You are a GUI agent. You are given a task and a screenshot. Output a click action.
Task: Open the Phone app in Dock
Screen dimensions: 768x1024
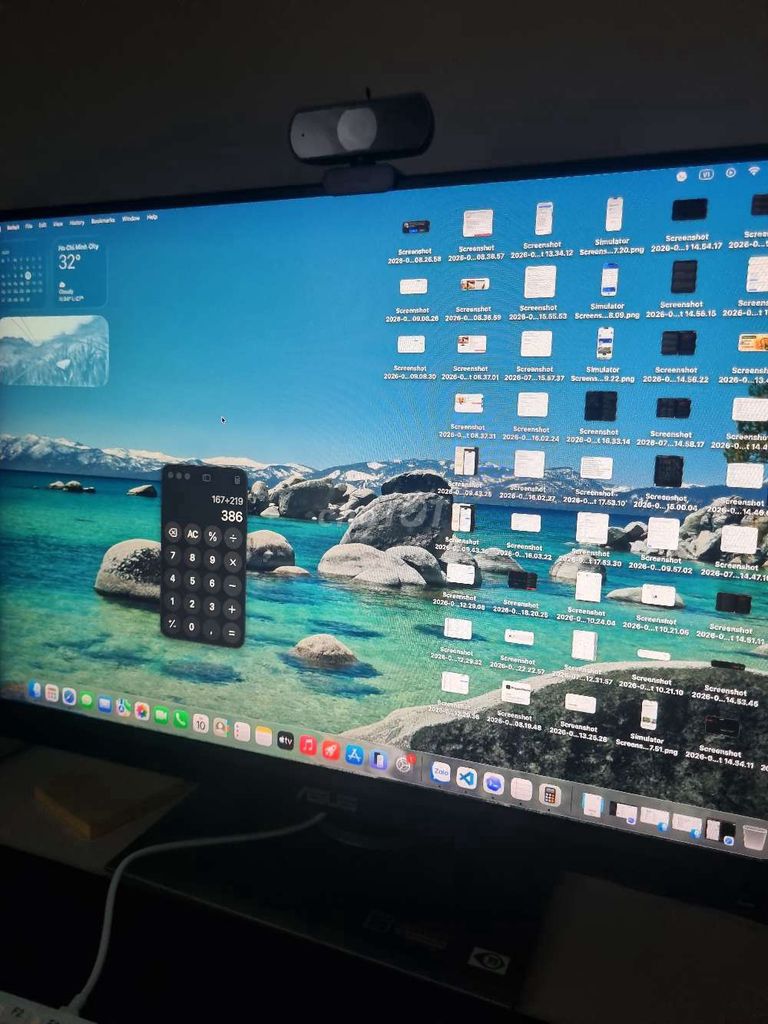tap(180, 718)
